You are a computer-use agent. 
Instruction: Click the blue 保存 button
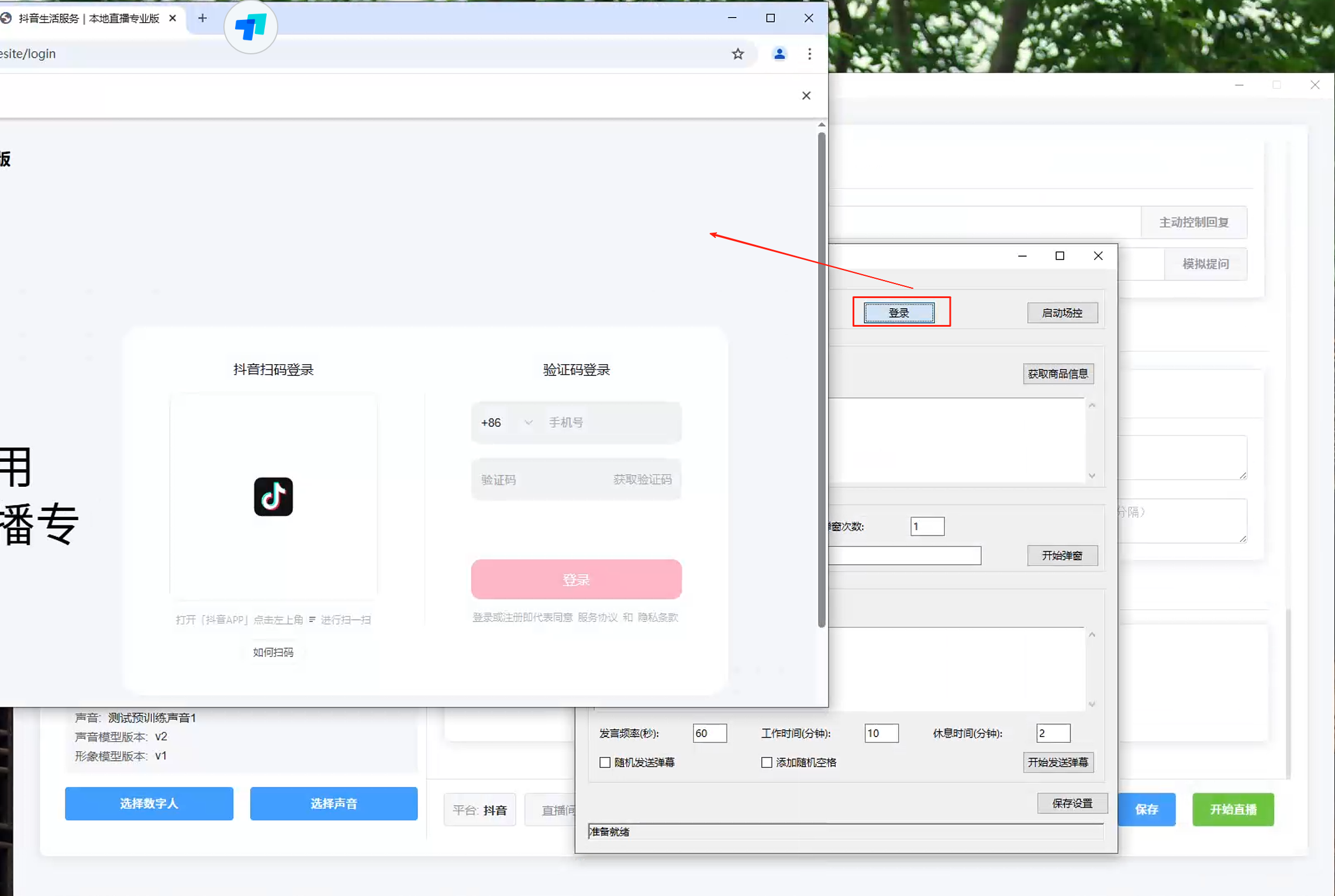click(1146, 809)
